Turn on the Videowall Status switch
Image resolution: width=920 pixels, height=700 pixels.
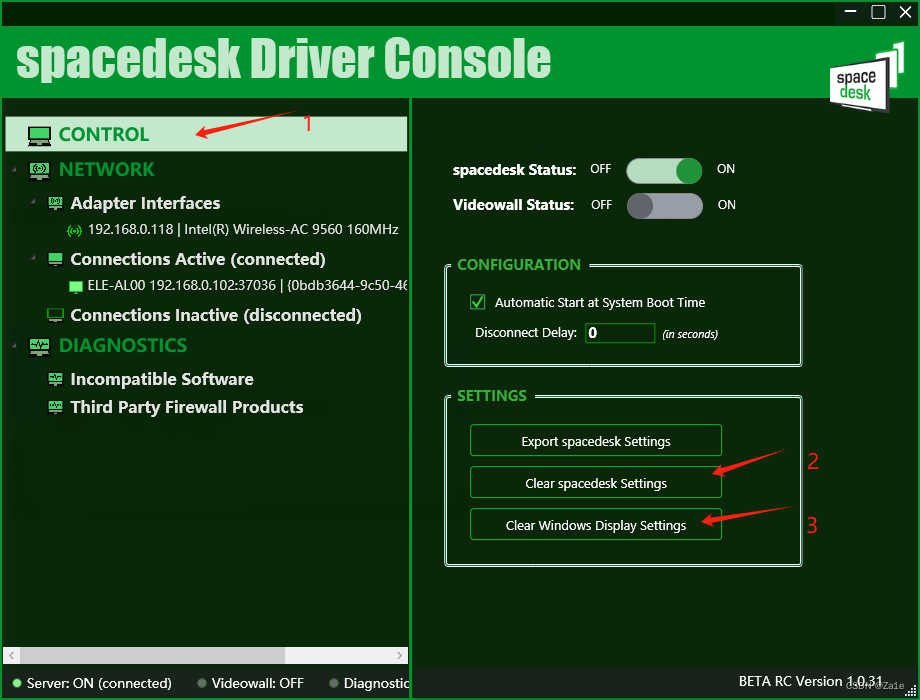664,206
